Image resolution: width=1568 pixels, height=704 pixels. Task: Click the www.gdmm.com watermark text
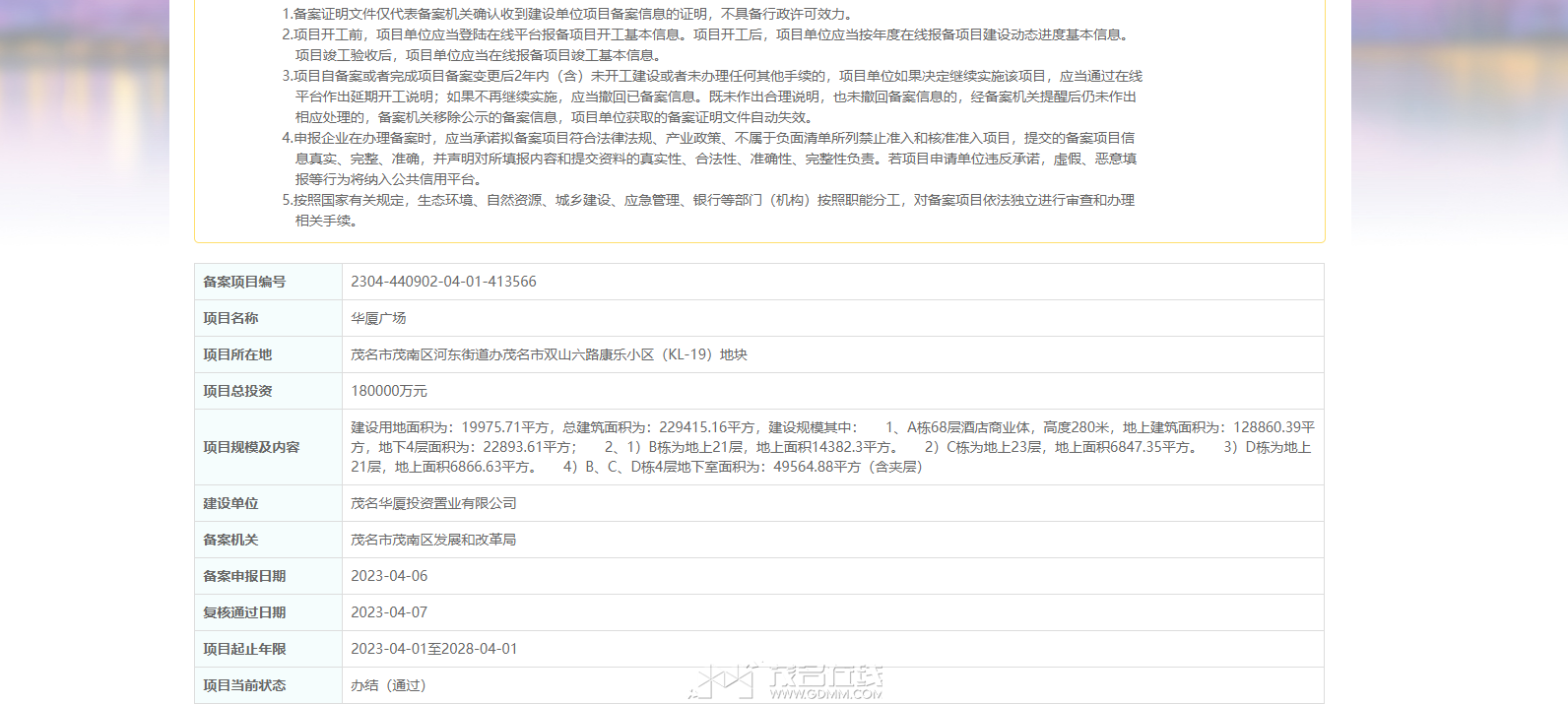click(825, 693)
